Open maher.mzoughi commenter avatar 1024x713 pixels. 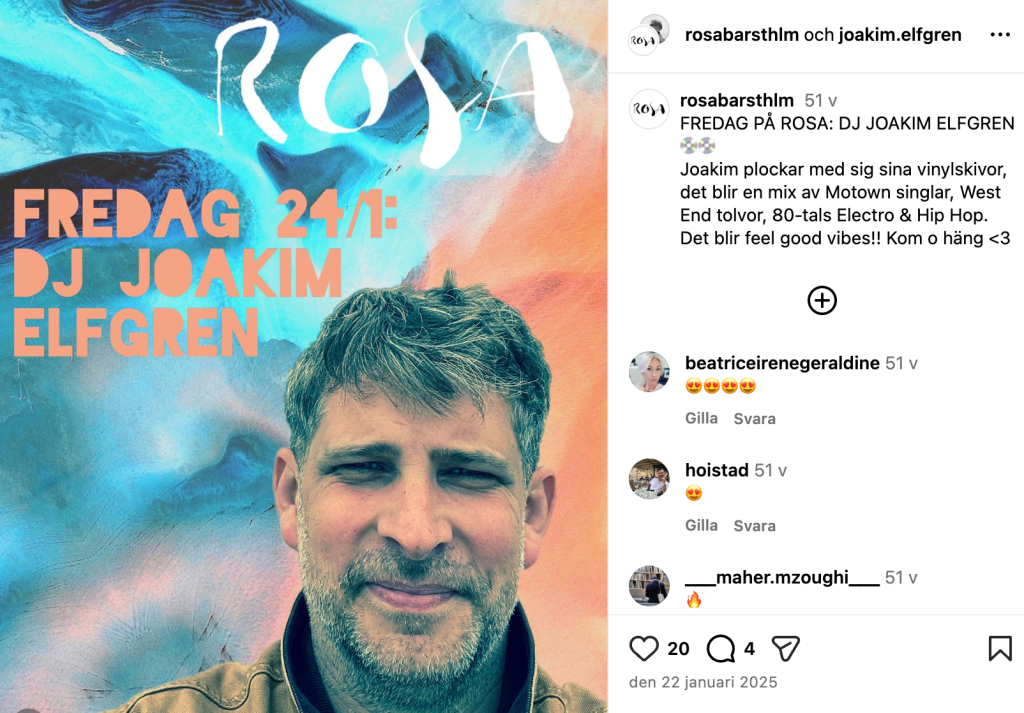[x=649, y=586]
